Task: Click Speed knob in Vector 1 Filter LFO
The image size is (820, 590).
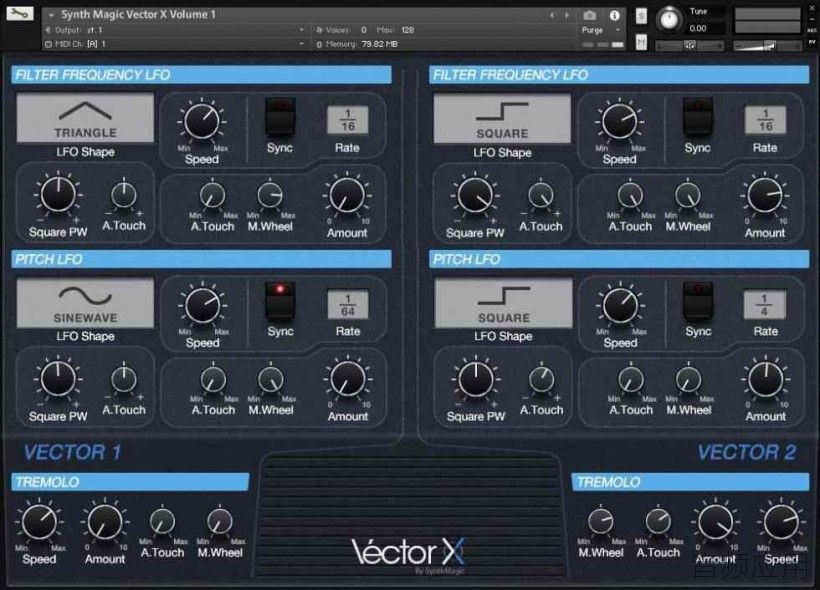Action: (202, 121)
